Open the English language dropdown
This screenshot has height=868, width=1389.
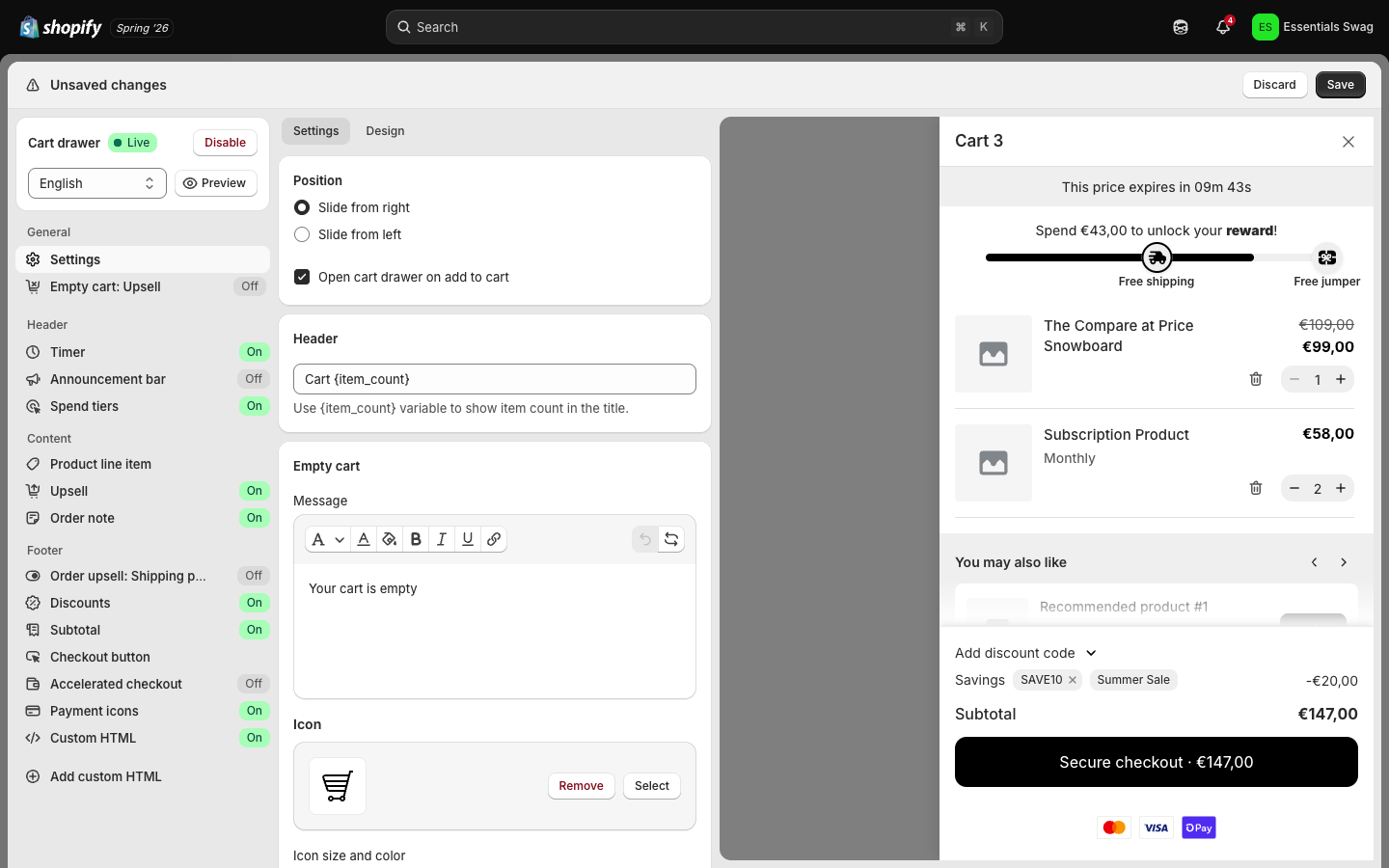(97, 183)
